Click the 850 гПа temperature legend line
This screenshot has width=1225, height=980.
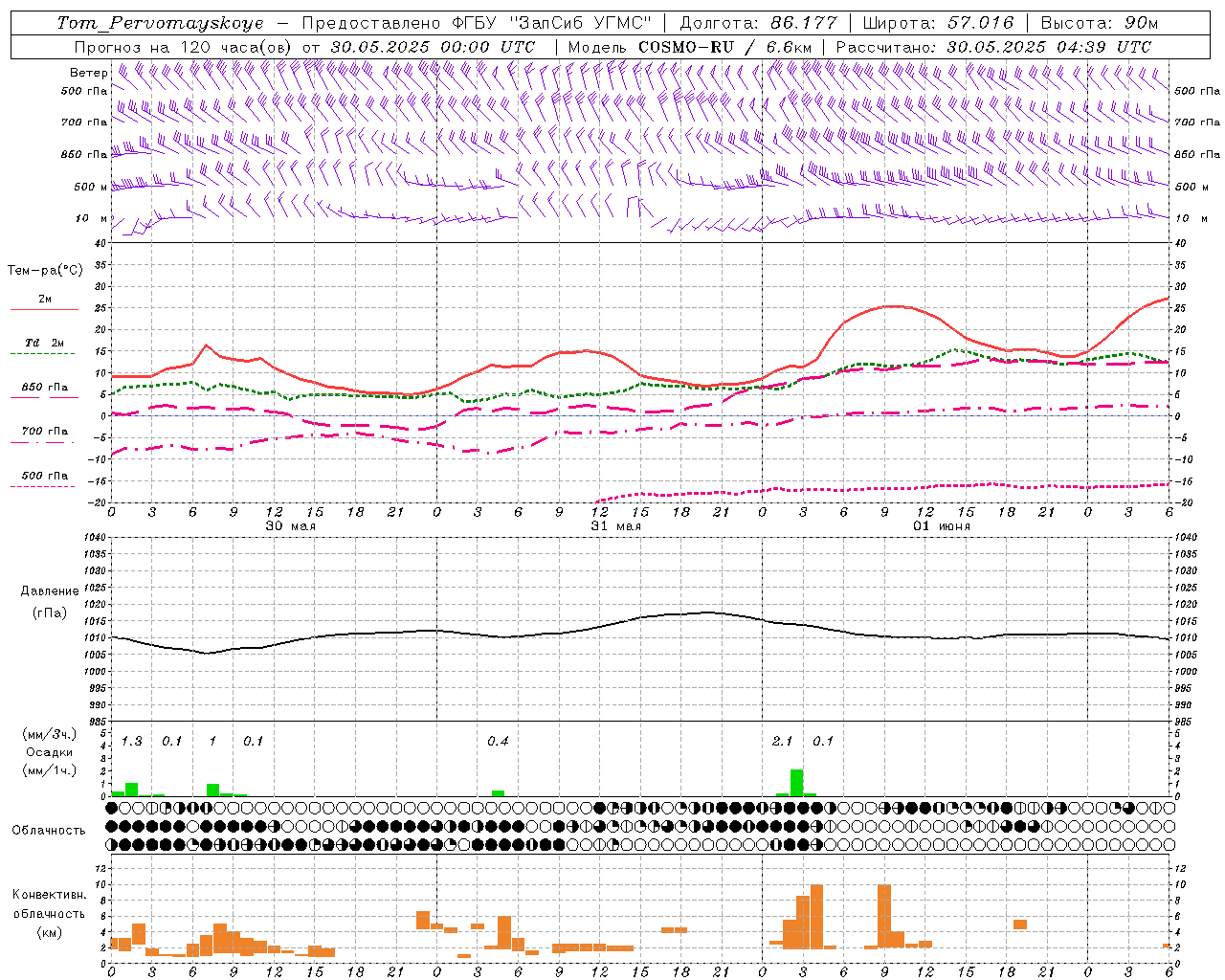click(x=44, y=397)
